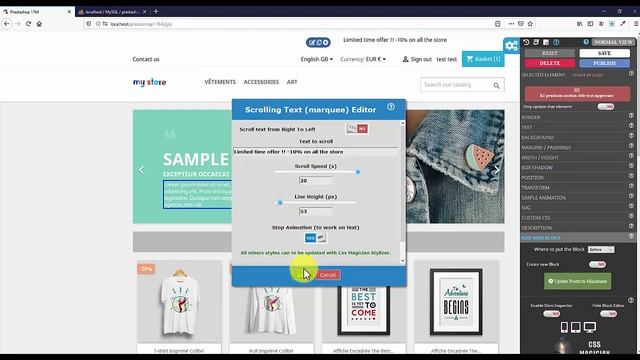Open the info circle icon in editor toolbar
The image size is (640, 360).
[x=556, y=42]
